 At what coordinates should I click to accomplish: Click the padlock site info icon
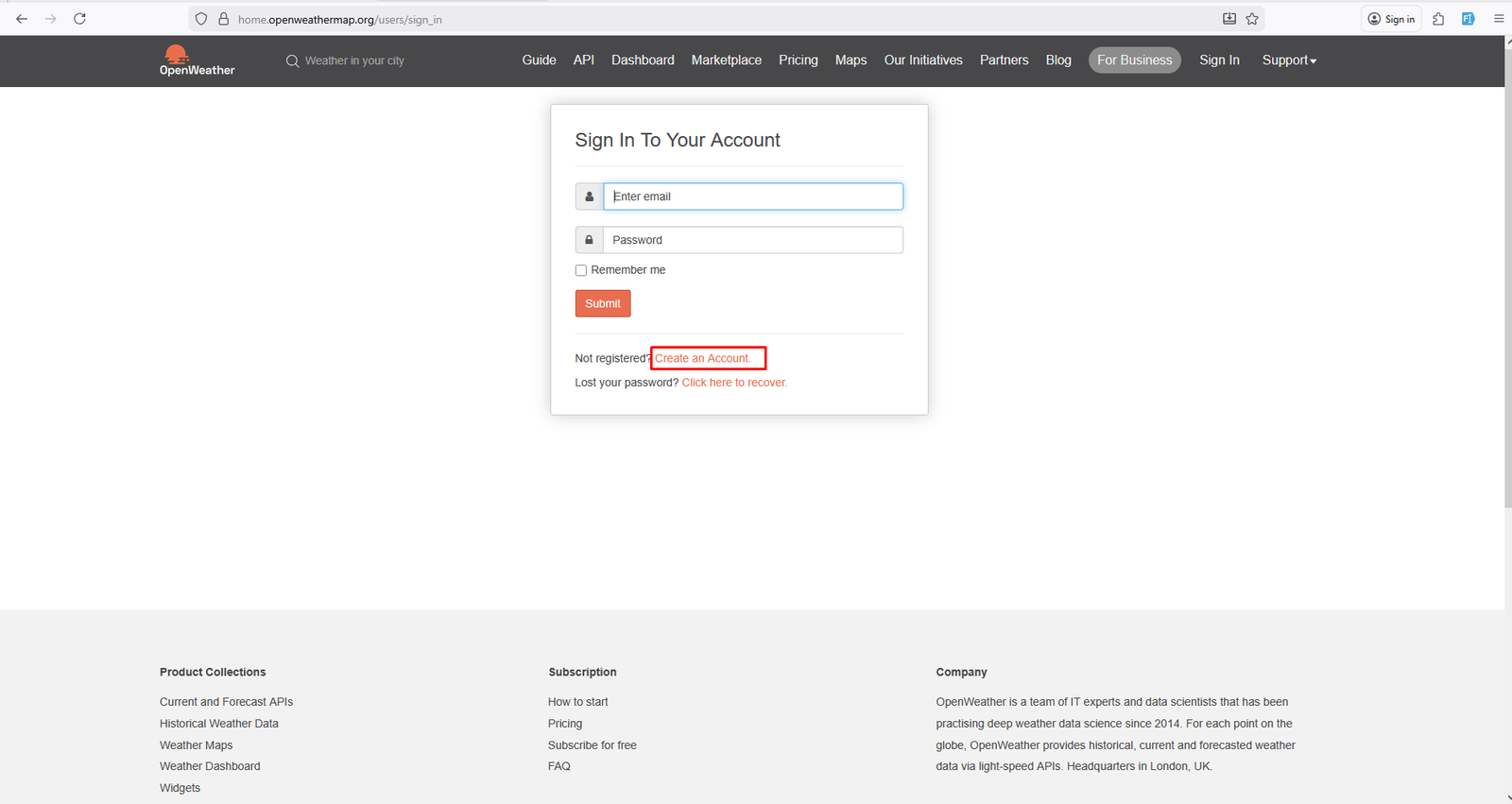224,19
